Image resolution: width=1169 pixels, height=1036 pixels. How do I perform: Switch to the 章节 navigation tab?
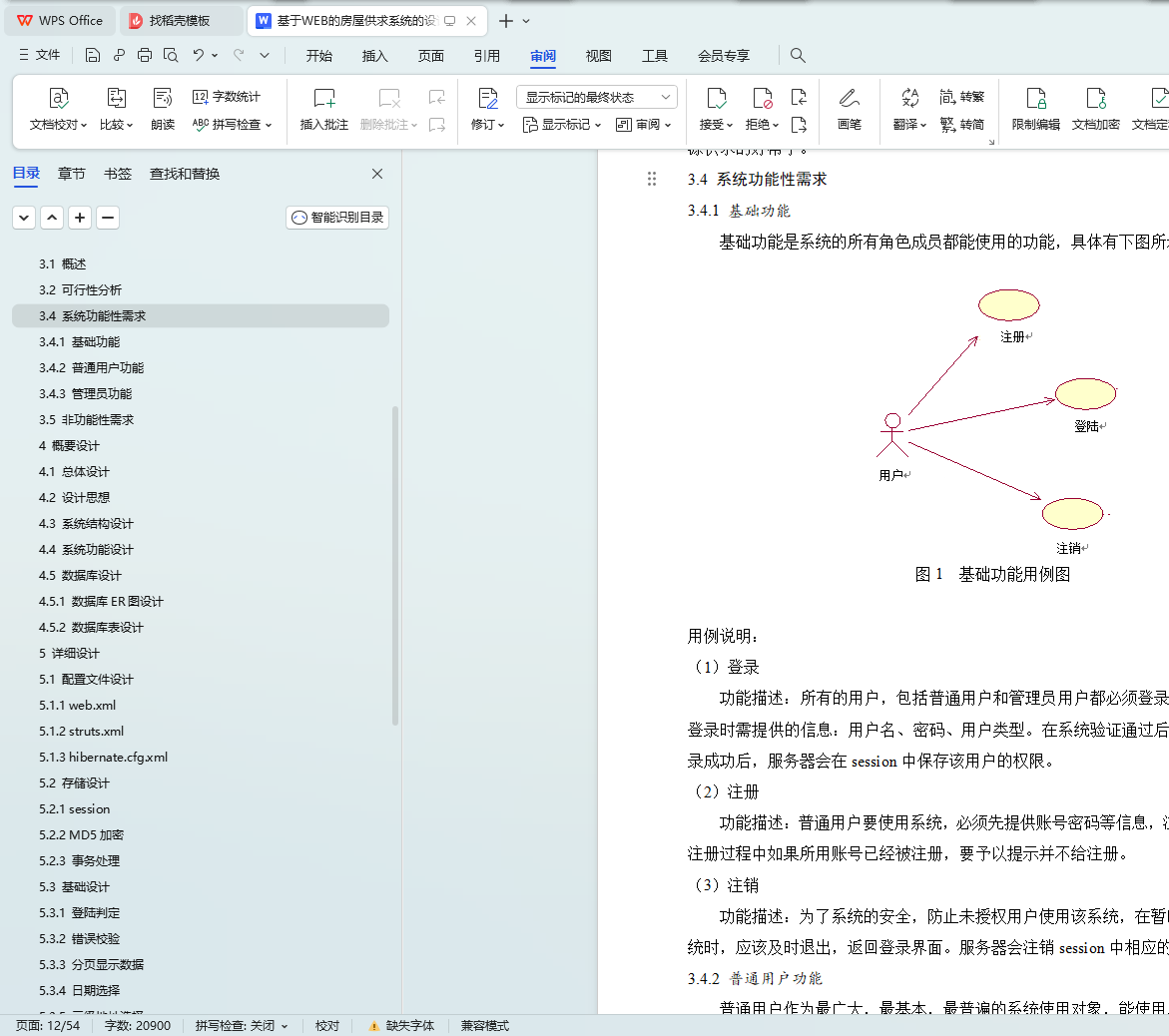pyautogui.click(x=72, y=174)
